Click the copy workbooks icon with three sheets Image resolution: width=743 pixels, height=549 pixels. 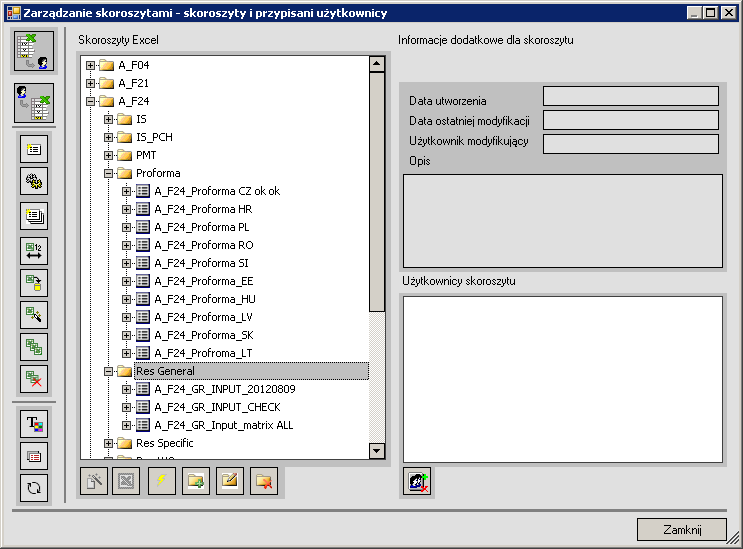point(34,347)
